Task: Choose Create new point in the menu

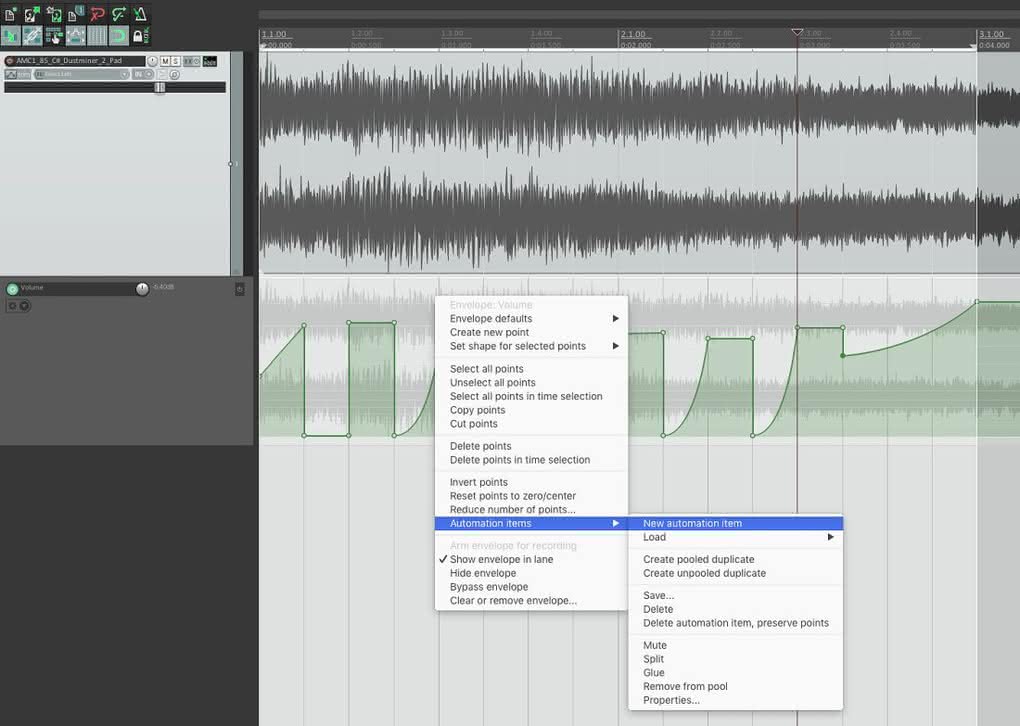Action: click(531, 332)
